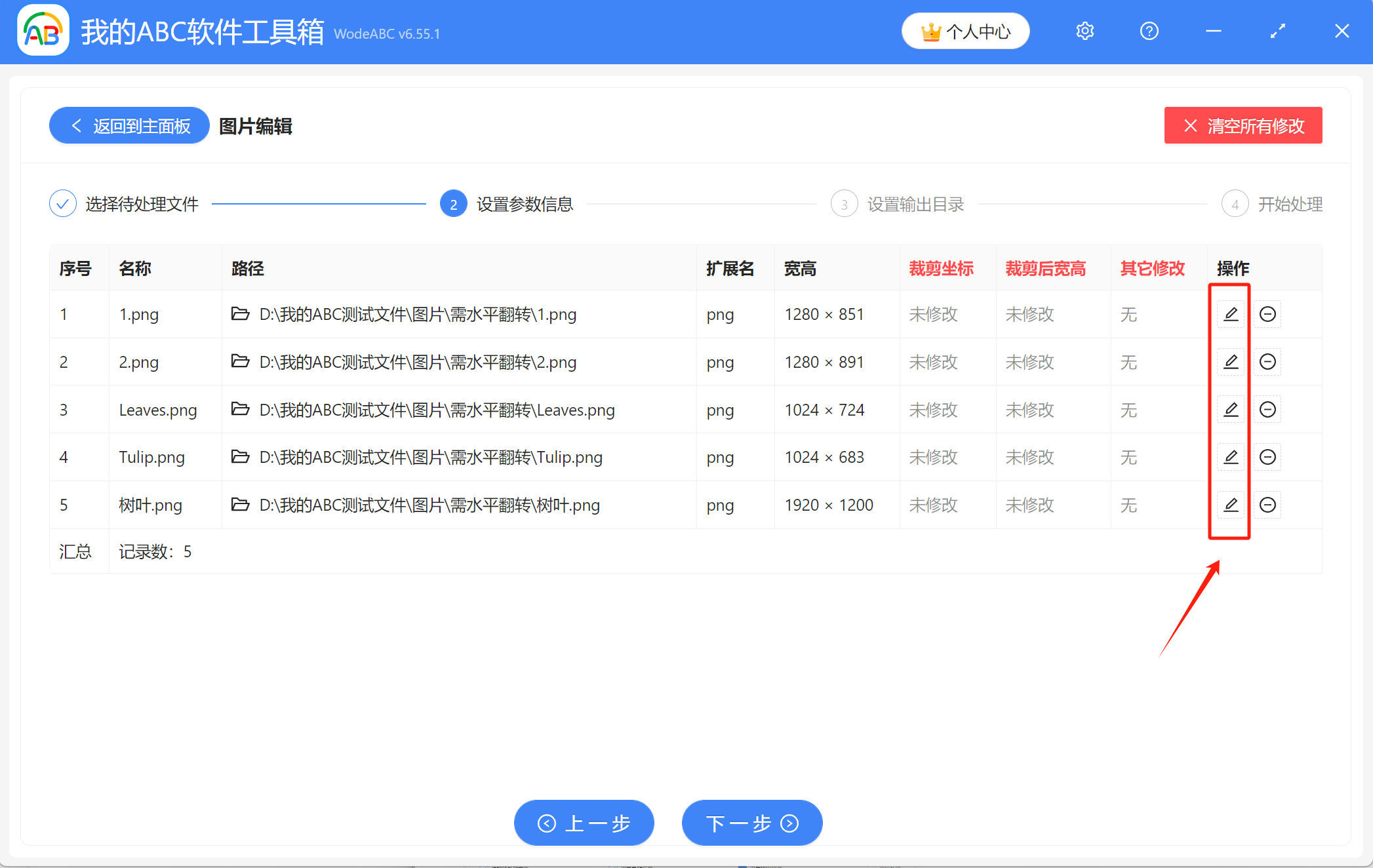Click the 个人中心 button

point(965,31)
